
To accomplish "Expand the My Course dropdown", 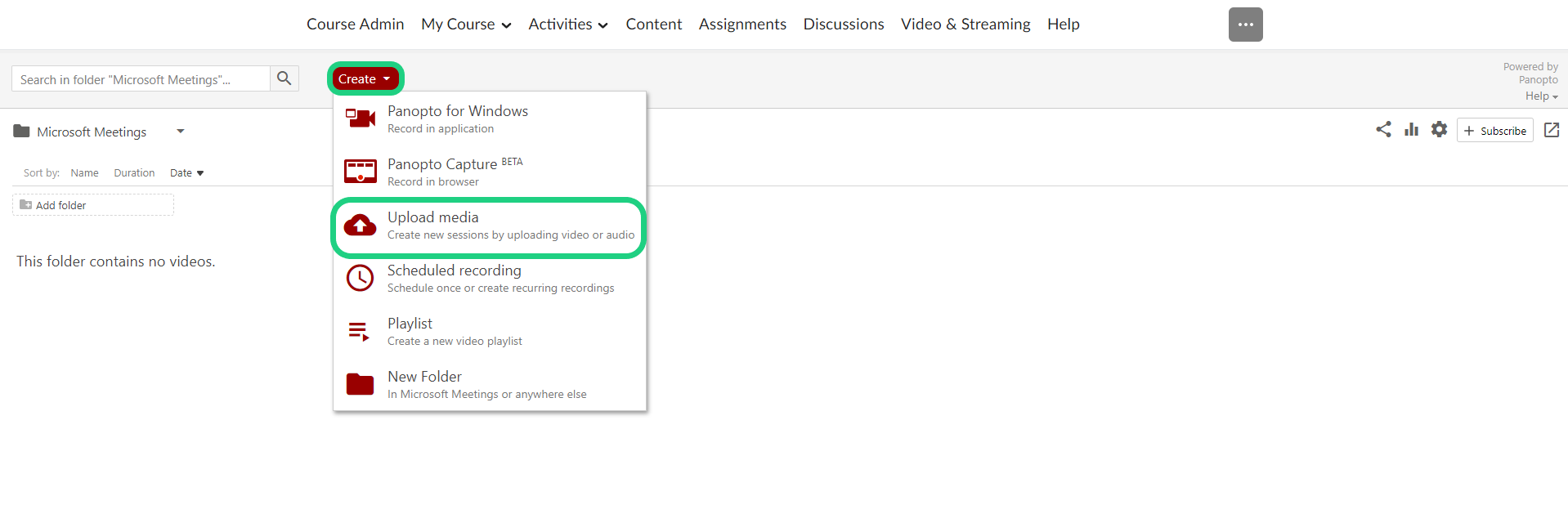I will pyautogui.click(x=466, y=25).
